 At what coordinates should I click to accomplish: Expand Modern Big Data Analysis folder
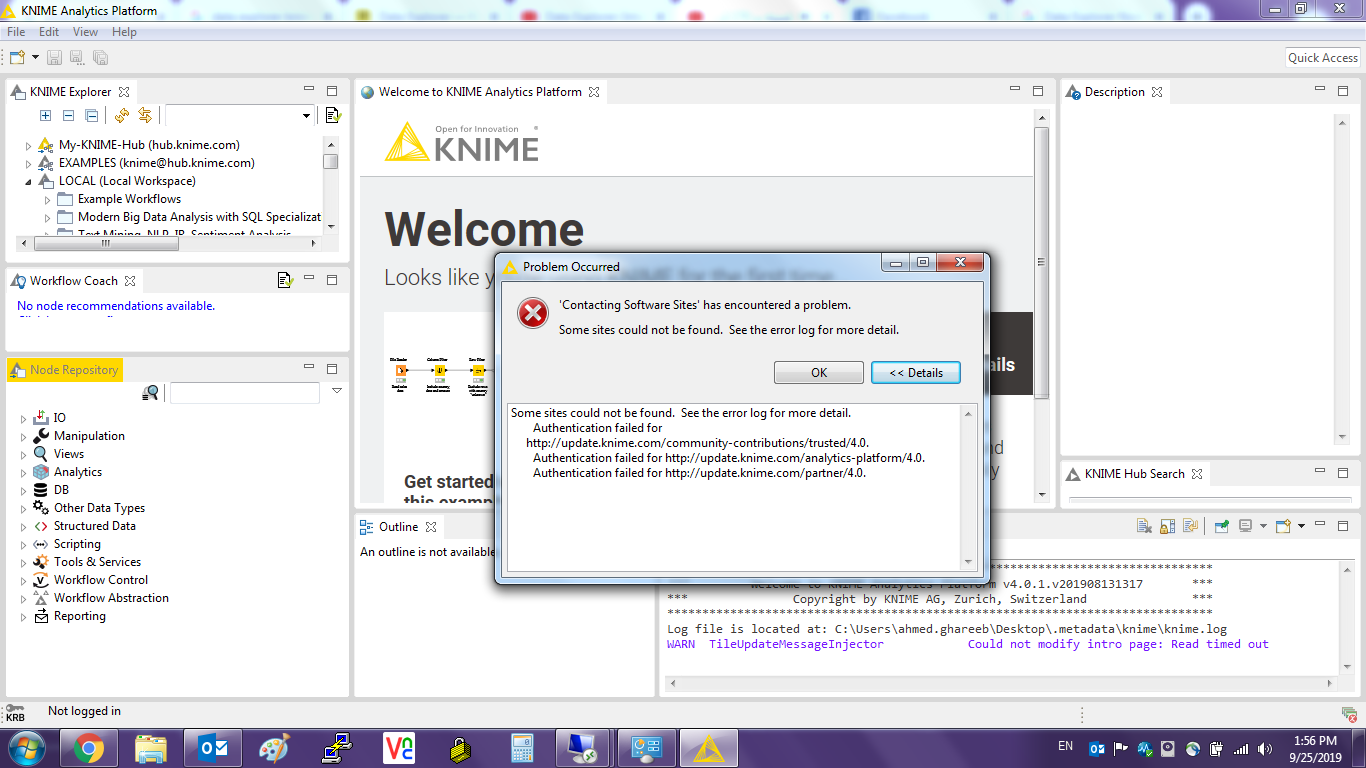[47, 217]
